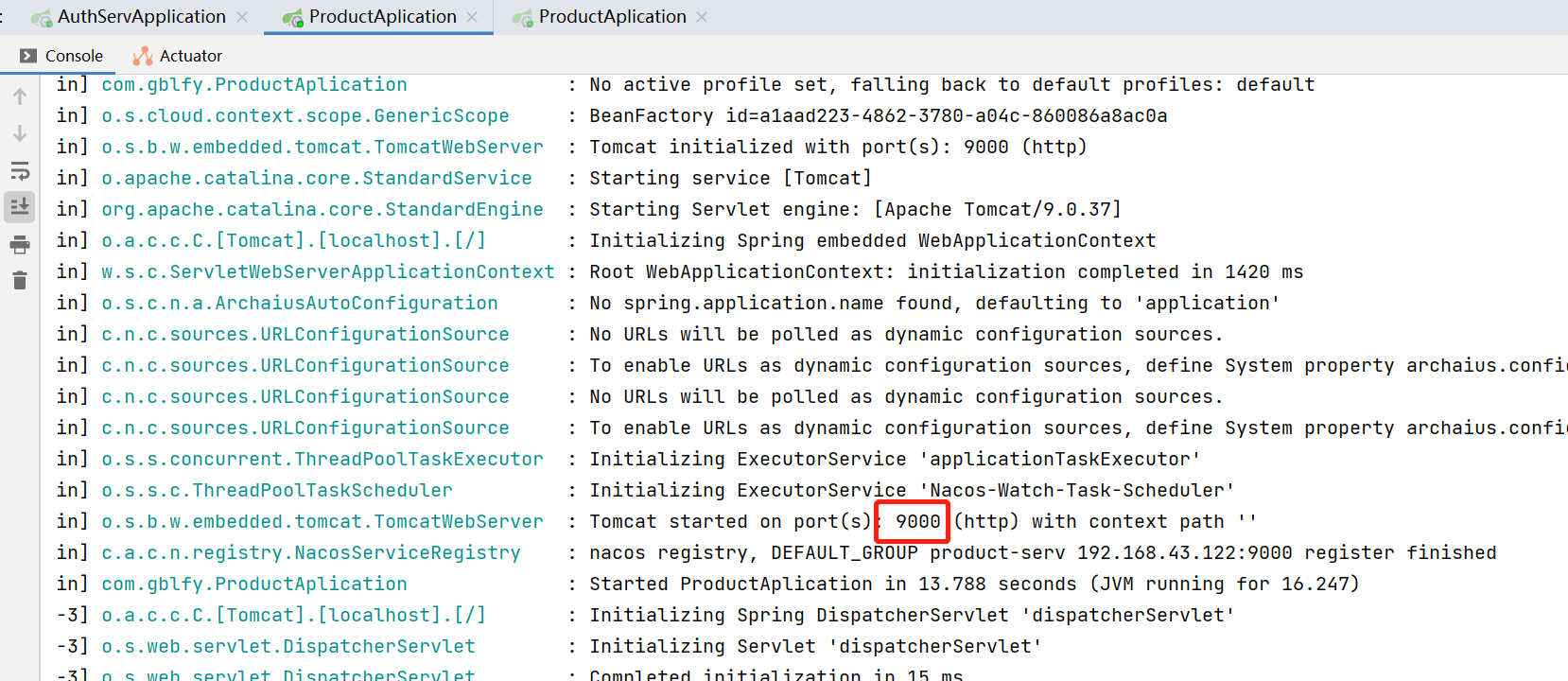The image size is (1568, 681).
Task: Open the last ProductAplication run tab
Action: [612, 17]
